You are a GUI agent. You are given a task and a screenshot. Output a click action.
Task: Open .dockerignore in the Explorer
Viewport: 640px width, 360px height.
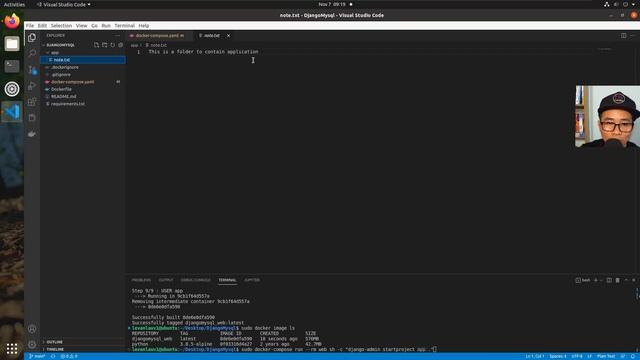tap(83, 67)
